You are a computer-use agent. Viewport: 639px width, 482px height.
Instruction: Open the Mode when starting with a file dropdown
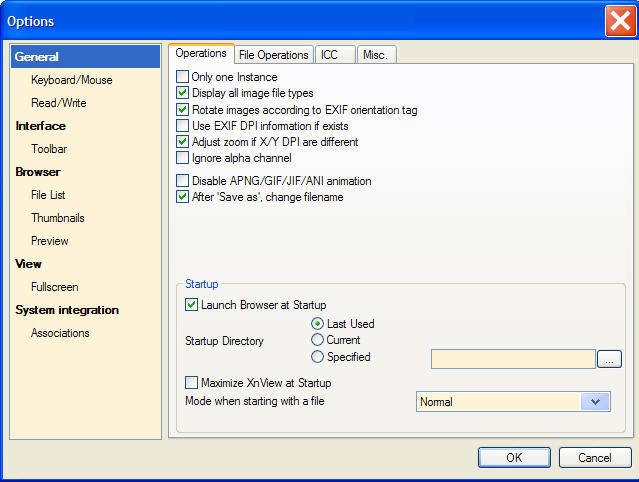click(x=513, y=402)
